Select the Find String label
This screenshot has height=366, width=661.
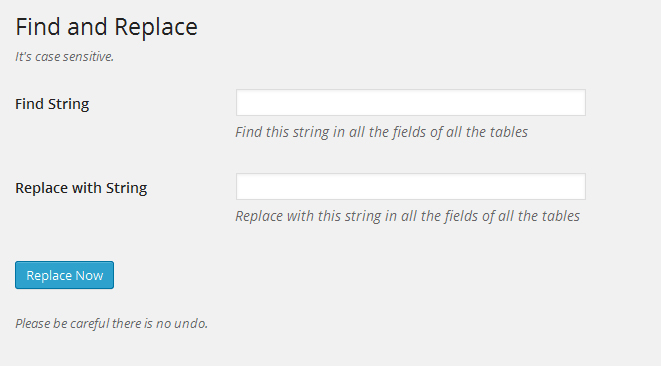(x=52, y=104)
